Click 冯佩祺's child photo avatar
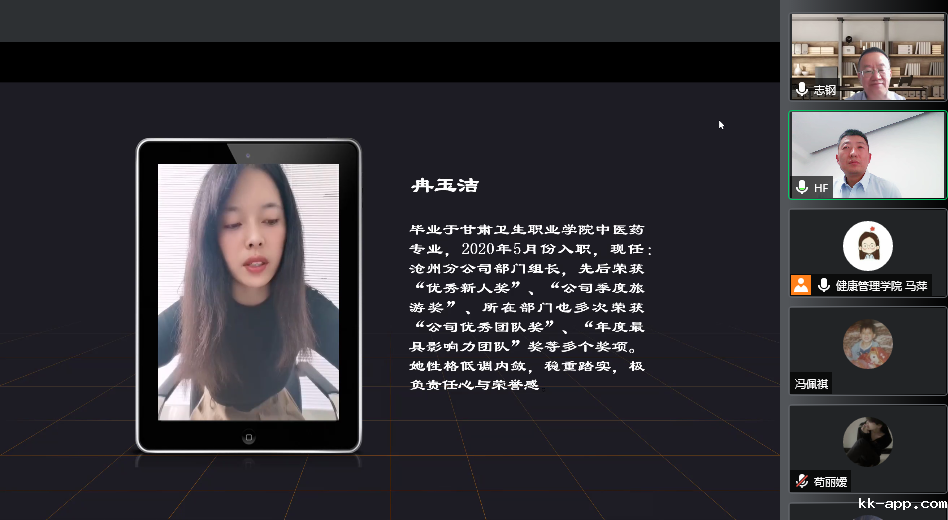Viewport: 948px width, 520px height. 868,344
